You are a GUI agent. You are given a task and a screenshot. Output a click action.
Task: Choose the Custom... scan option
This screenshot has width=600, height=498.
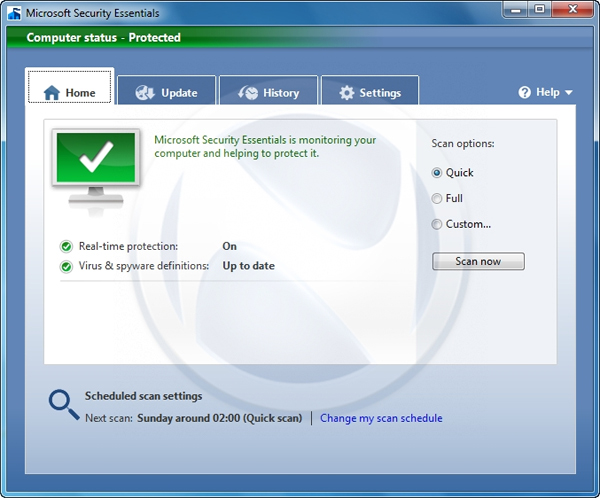point(437,224)
